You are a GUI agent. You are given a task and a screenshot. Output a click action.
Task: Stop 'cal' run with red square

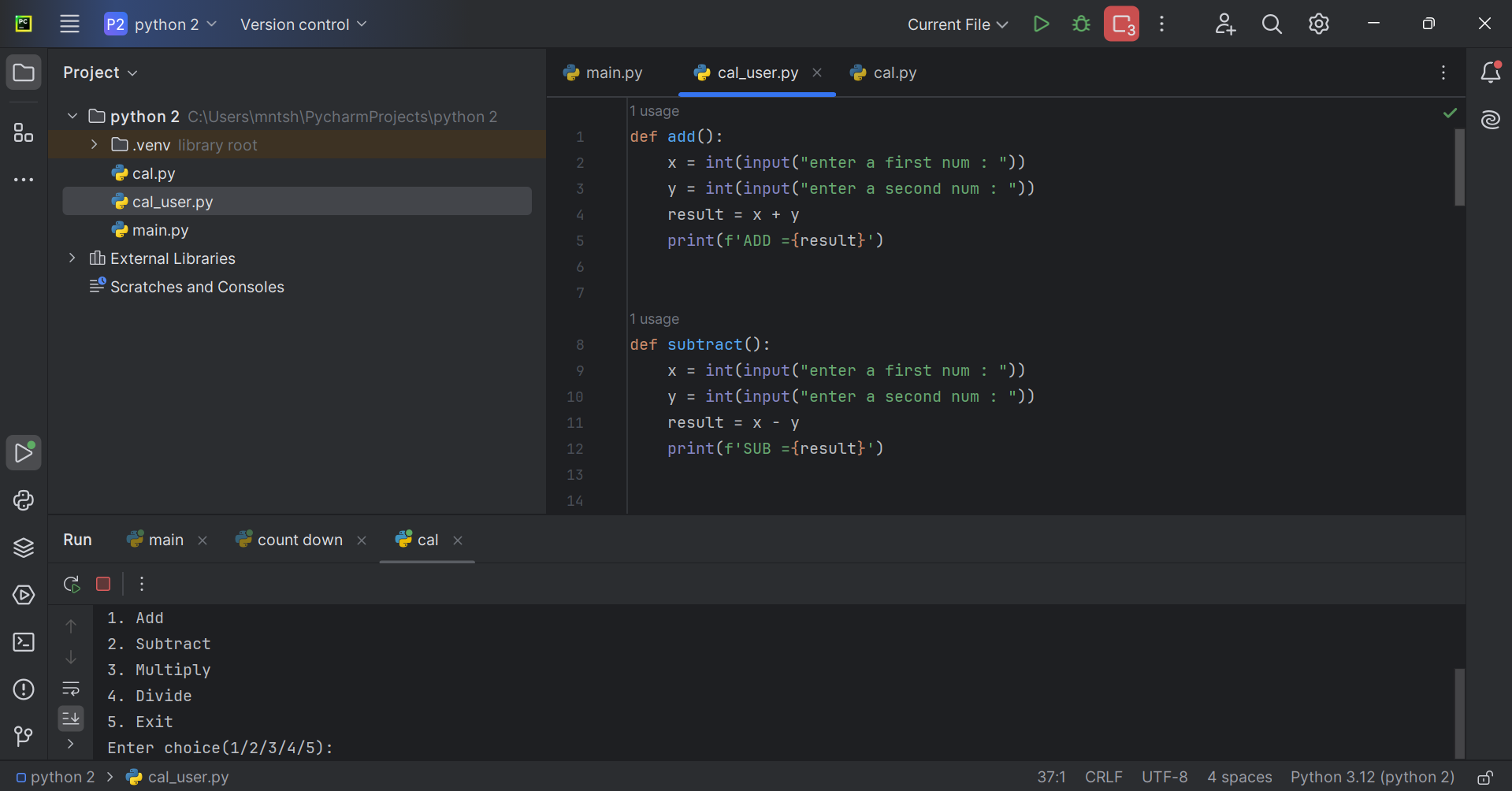pyautogui.click(x=103, y=584)
